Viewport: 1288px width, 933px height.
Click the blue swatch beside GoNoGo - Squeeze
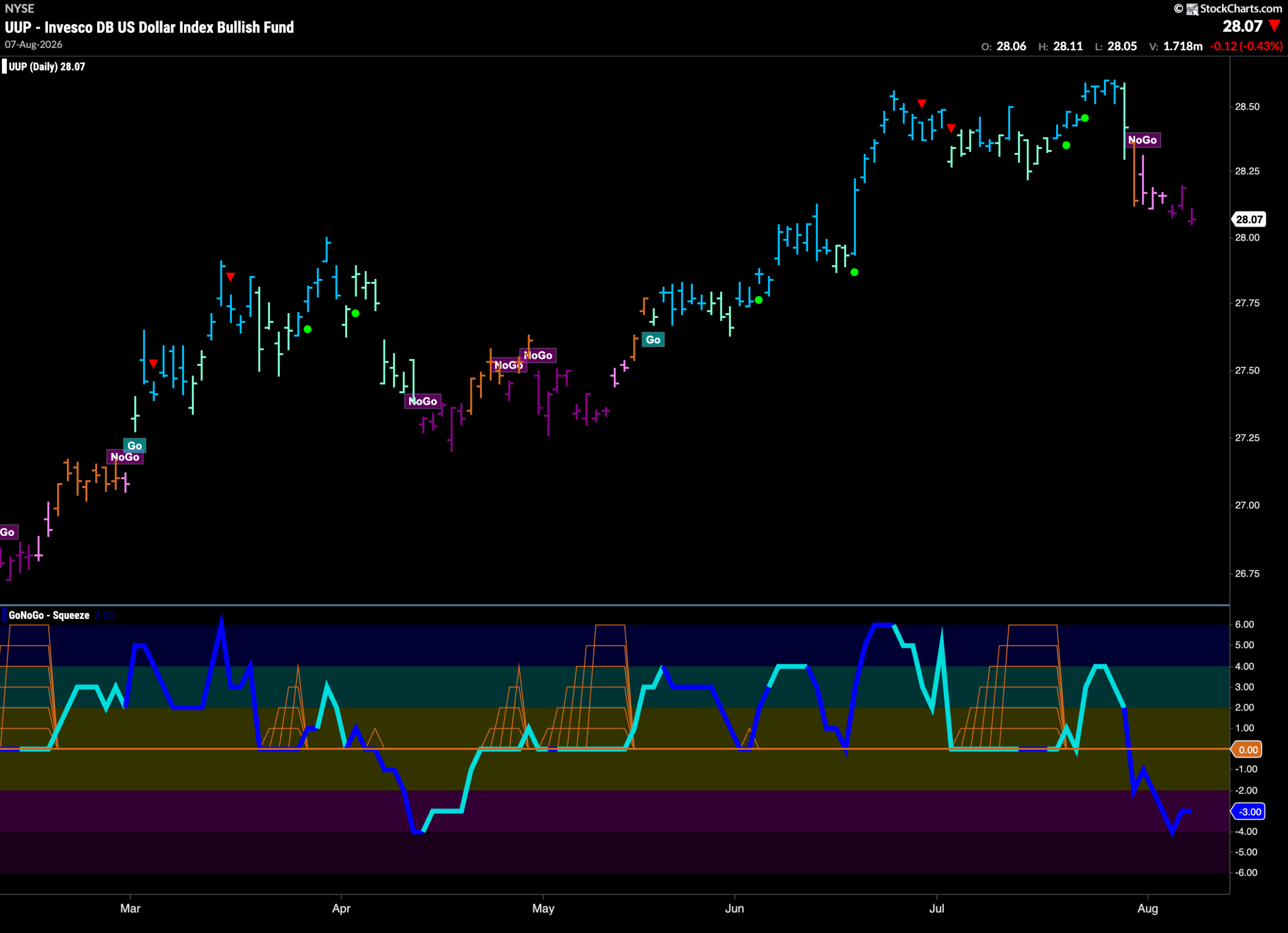click(5, 615)
